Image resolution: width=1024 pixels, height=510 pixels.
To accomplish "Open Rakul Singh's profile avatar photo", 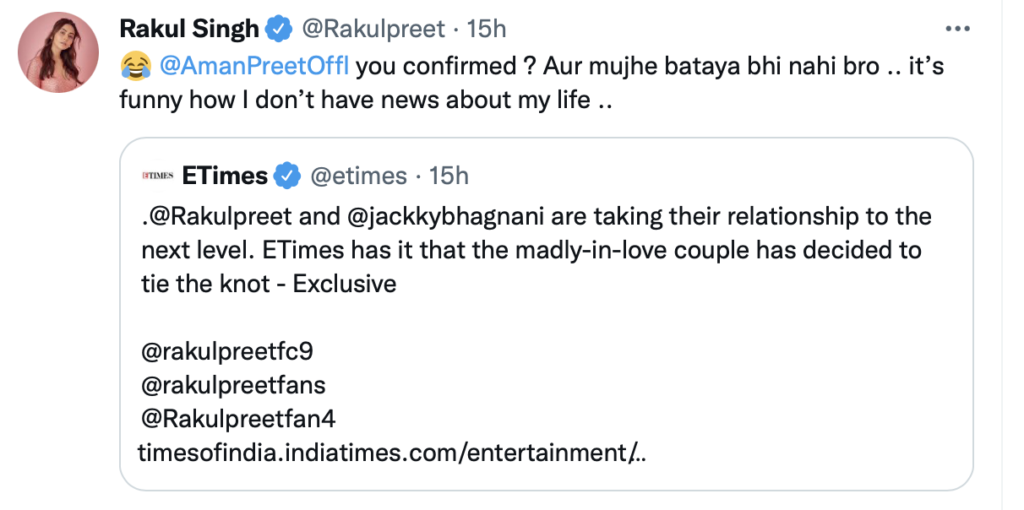I will pos(59,52).
